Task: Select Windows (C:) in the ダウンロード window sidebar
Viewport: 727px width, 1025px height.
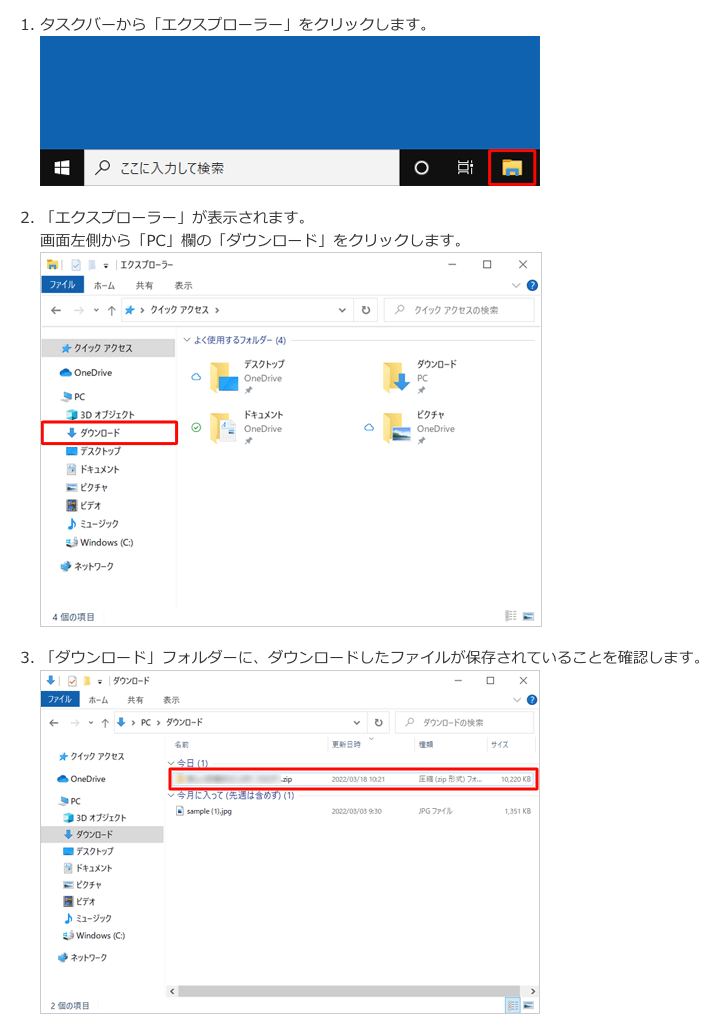Action: click(94, 936)
